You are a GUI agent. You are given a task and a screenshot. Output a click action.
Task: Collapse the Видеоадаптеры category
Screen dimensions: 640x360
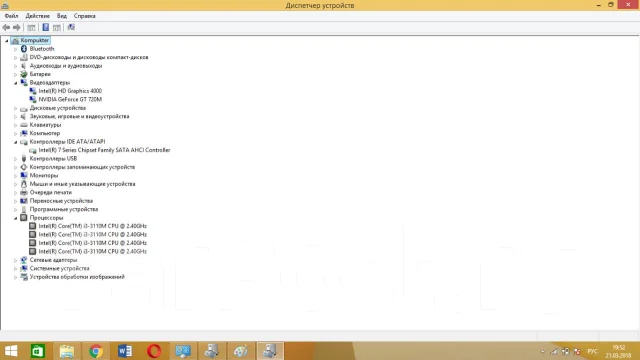[16, 83]
